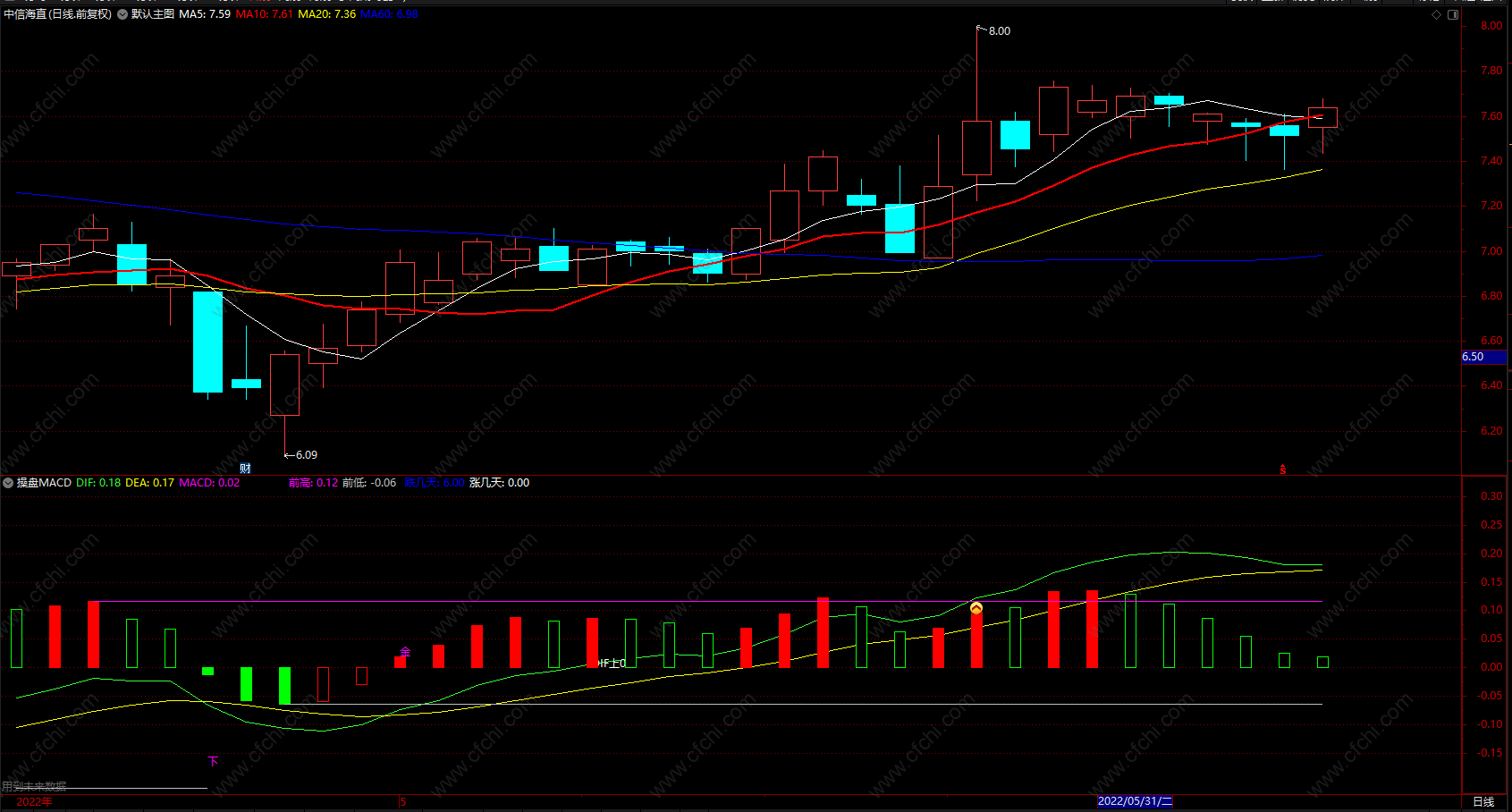Click the 下 marker in the MACD panel
The image size is (1512, 812).
[213, 761]
